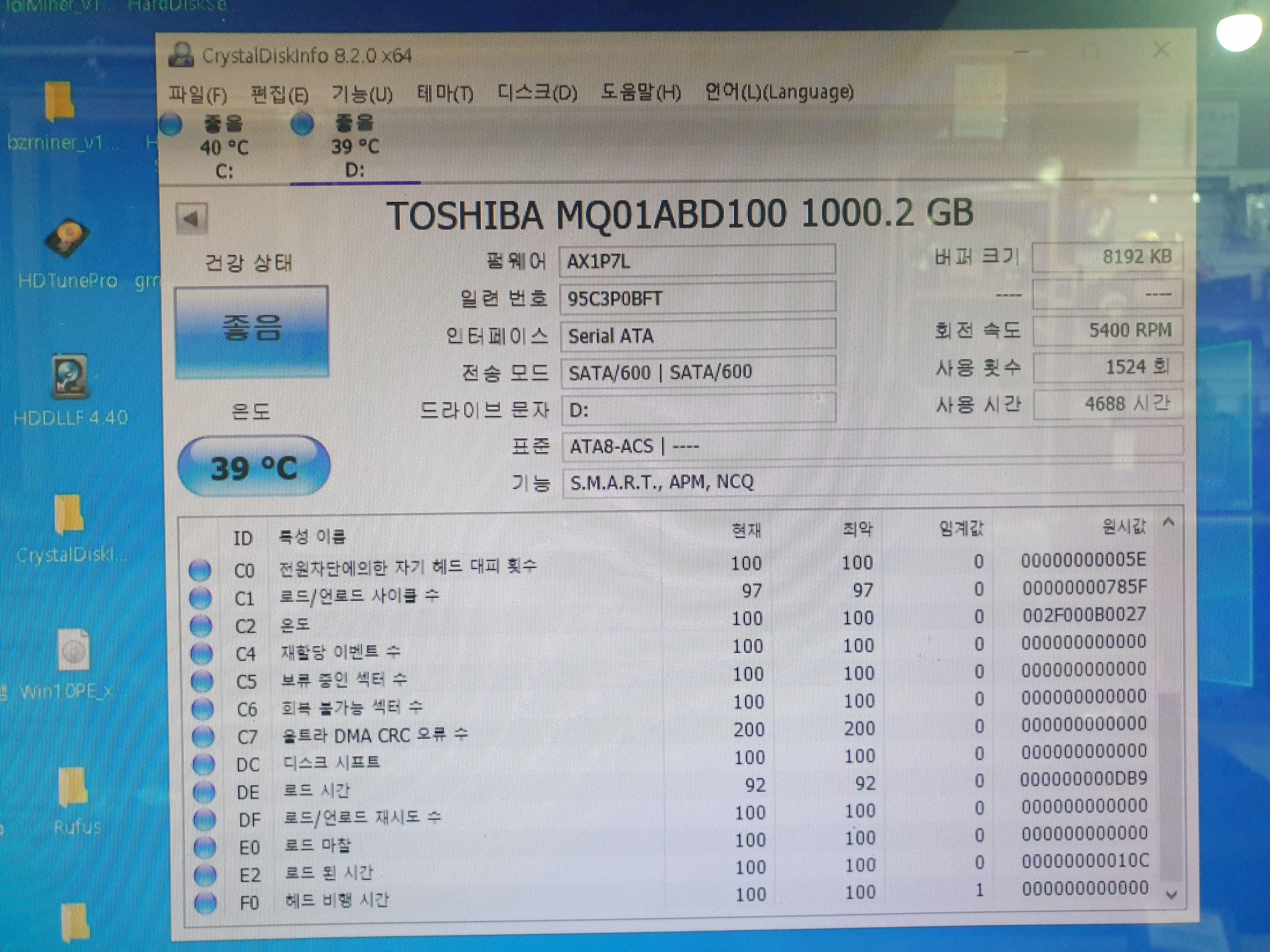Click the Rufus folder desktop icon

[76, 802]
